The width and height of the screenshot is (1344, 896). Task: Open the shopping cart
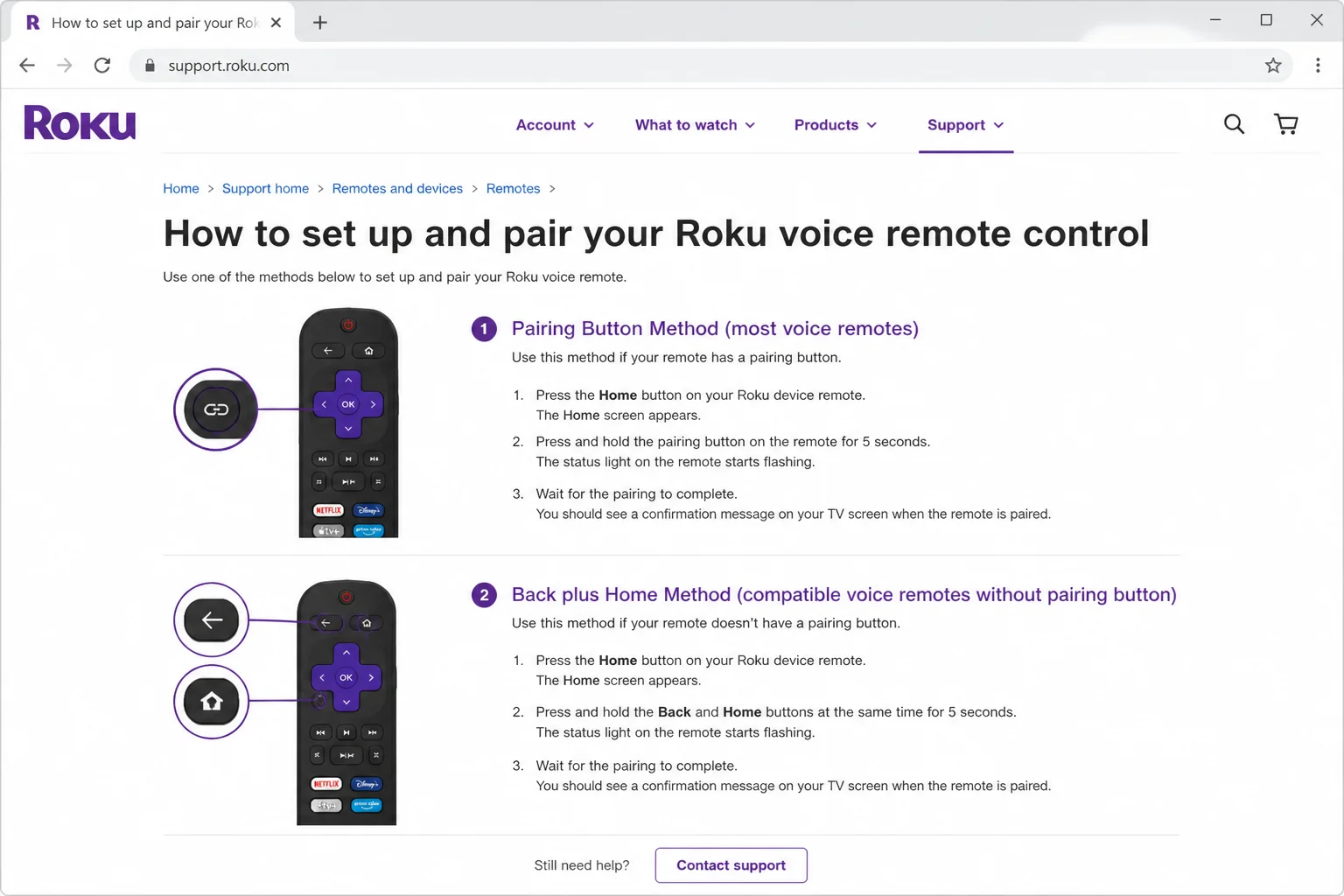pos(1285,124)
